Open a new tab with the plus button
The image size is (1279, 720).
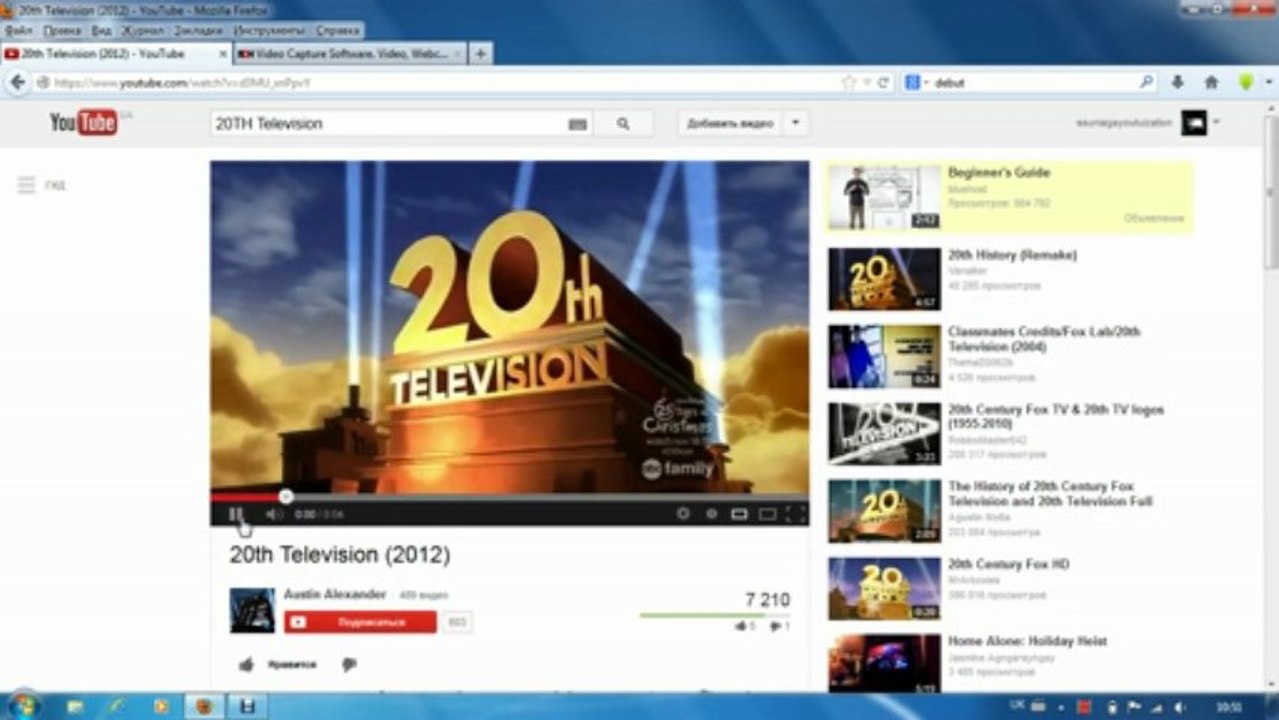[480, 54]
